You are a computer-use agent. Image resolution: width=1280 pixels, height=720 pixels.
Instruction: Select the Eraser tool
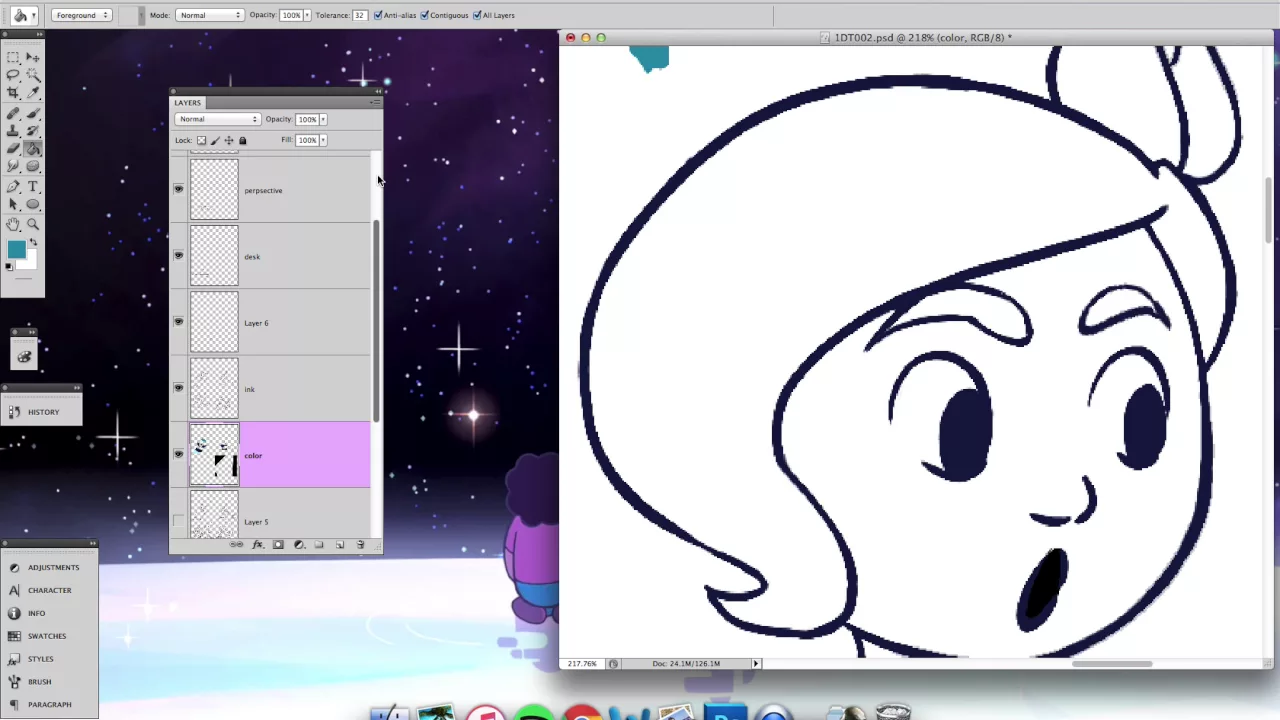coord(13,148)
